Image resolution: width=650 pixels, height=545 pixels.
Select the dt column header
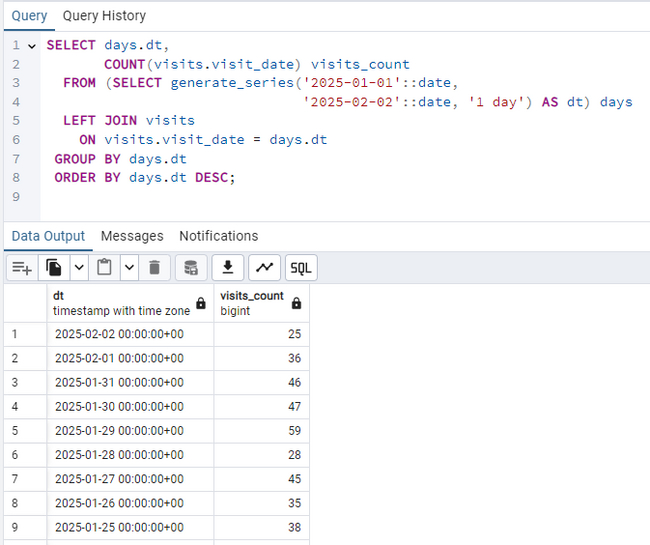(130, 303)
